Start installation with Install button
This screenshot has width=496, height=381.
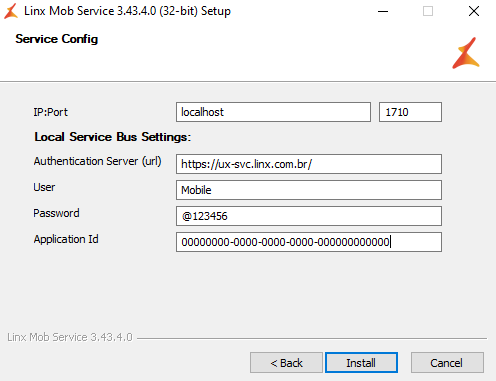(361, 363)
